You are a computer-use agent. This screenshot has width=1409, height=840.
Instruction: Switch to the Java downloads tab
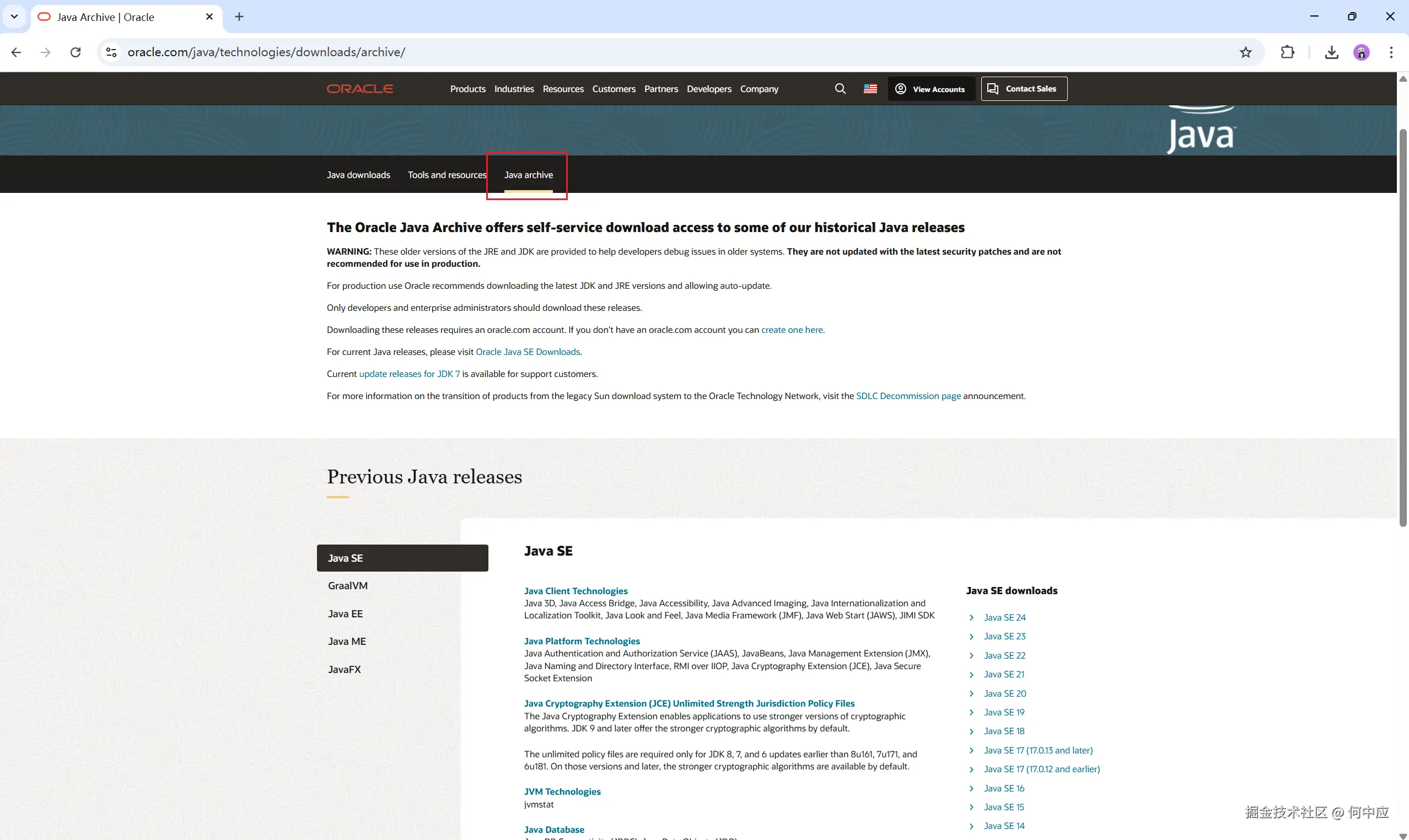(x=358, y=175)
